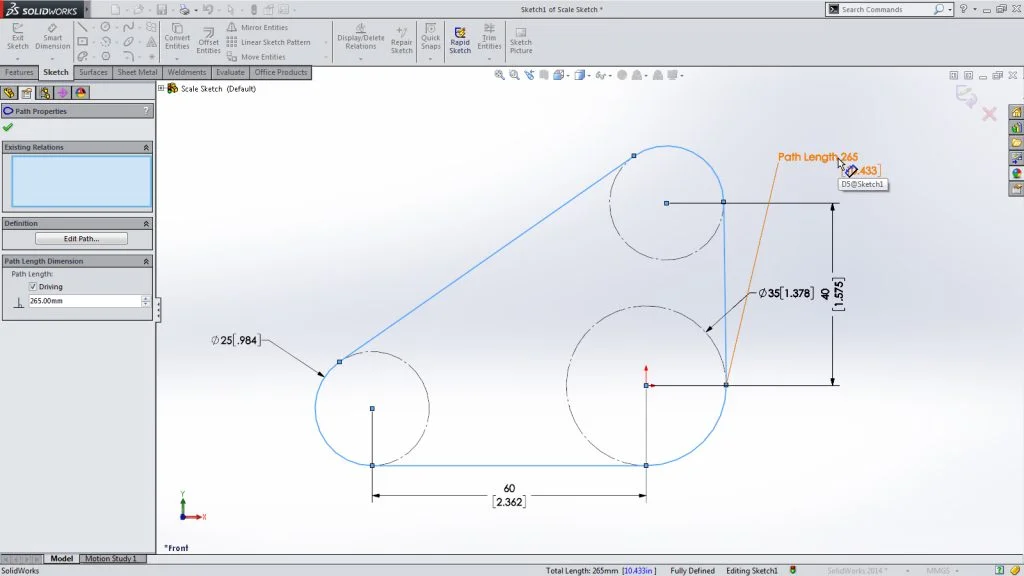Open the Linear Sketch Pattern dropdown arrow

(327, 42)
